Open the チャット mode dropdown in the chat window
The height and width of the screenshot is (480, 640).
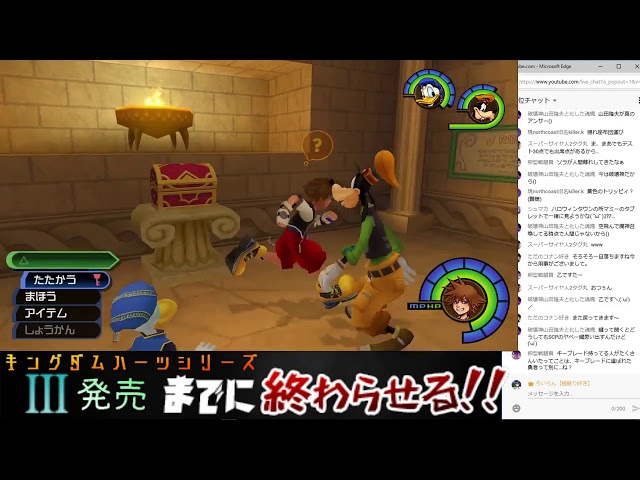tap(537, 100)
